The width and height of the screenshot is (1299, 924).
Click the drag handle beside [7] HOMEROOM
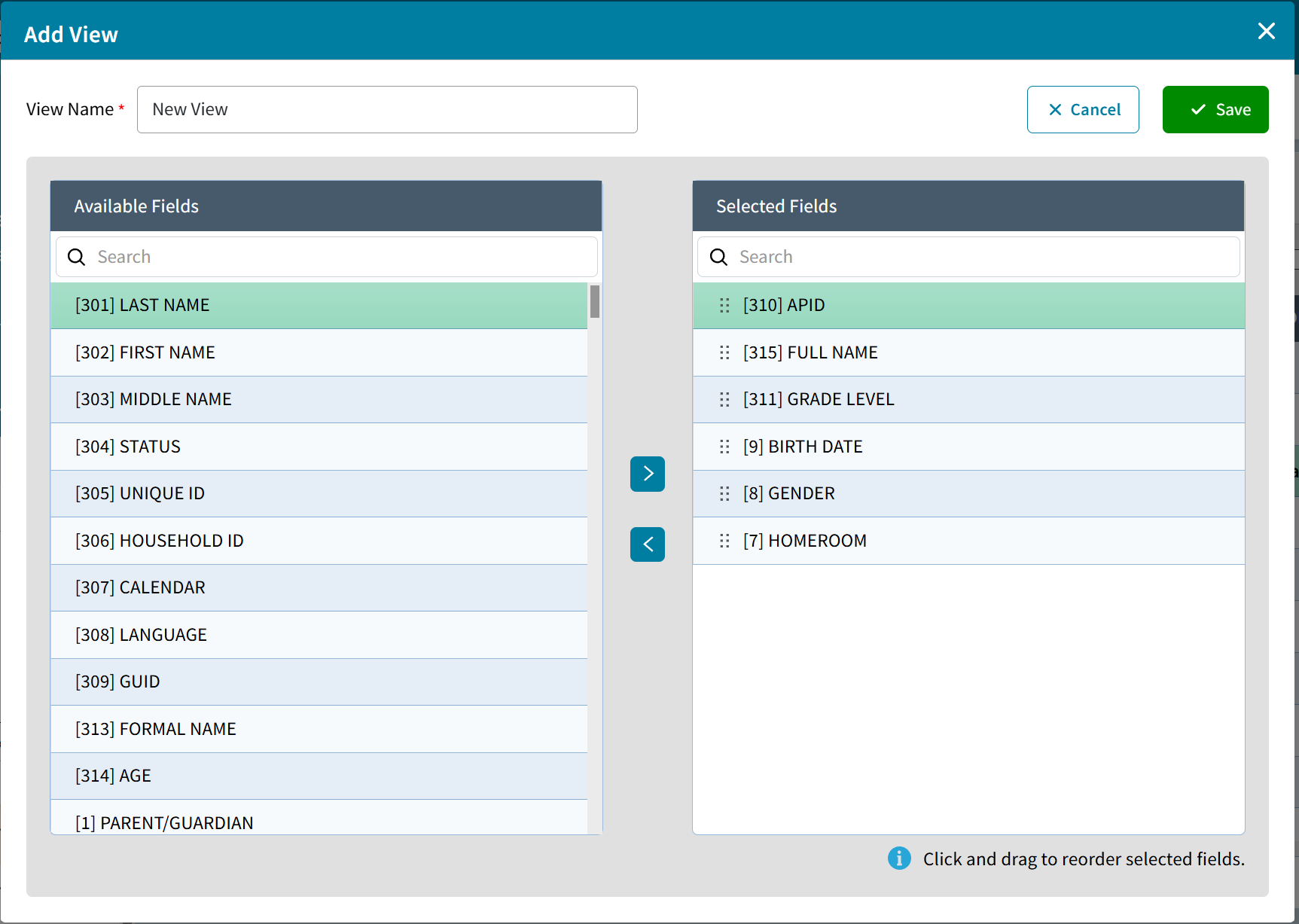pyautogui.click(x=724, y=541)
